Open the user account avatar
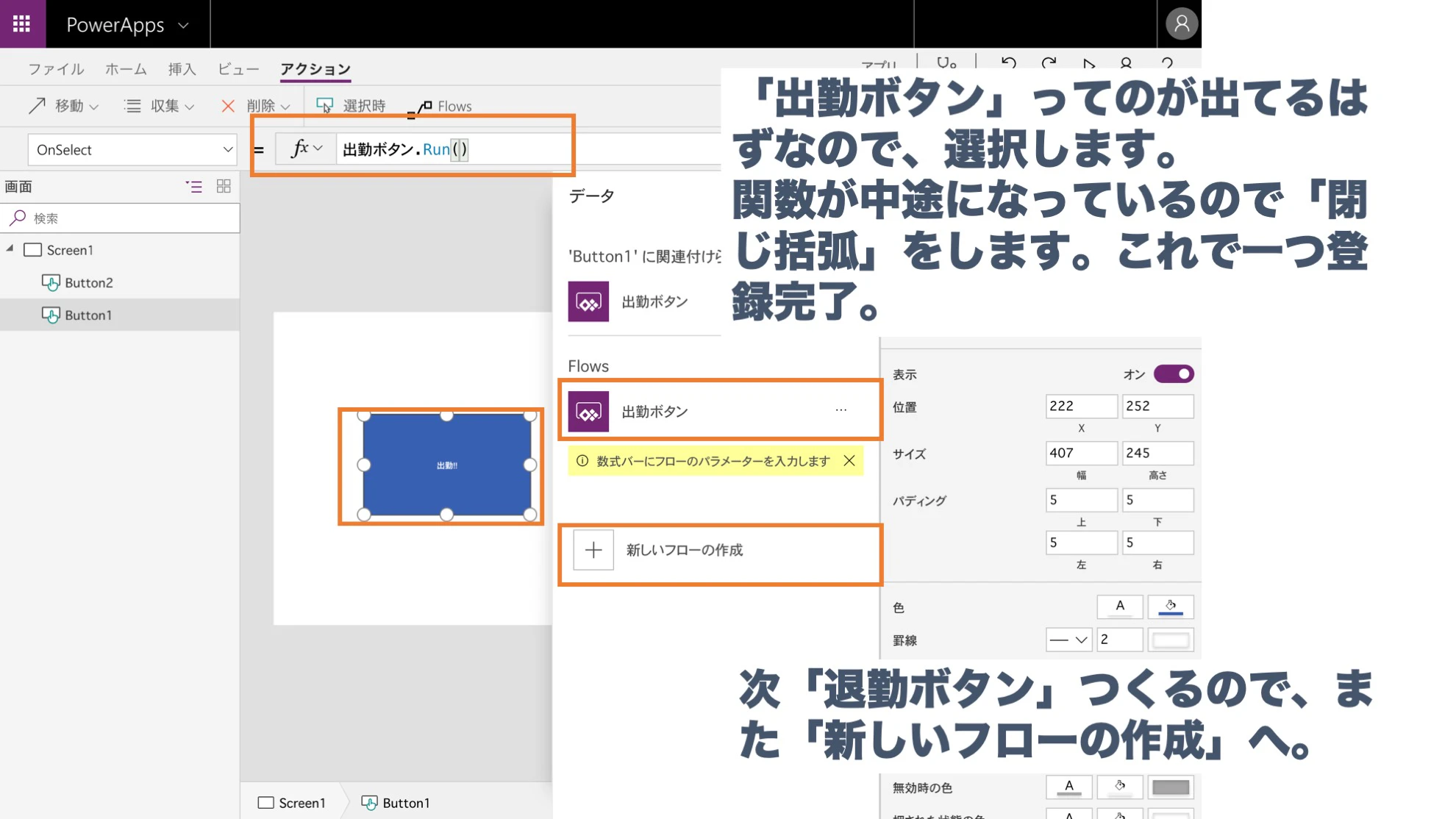Viewport: 1456px width, 819px height. [x=1181, y=24]
